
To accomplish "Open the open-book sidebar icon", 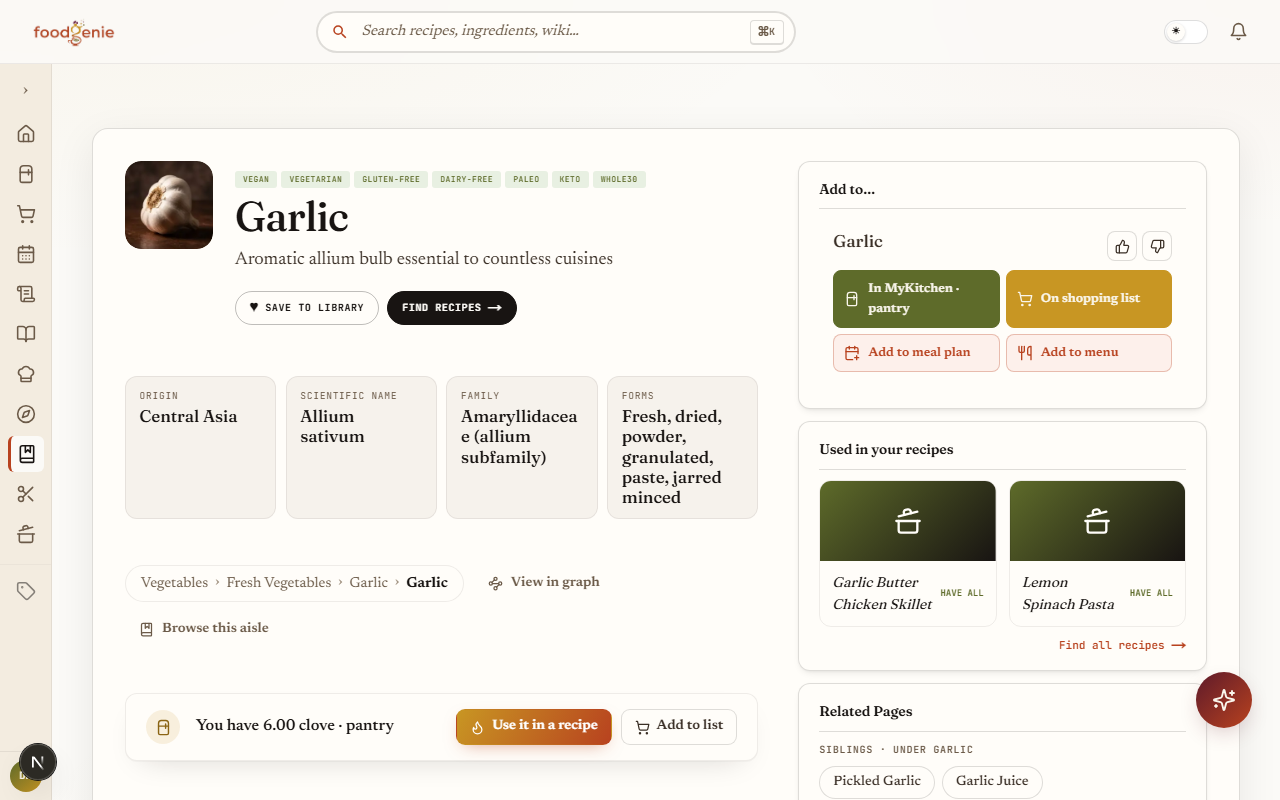I will [26, 334].
